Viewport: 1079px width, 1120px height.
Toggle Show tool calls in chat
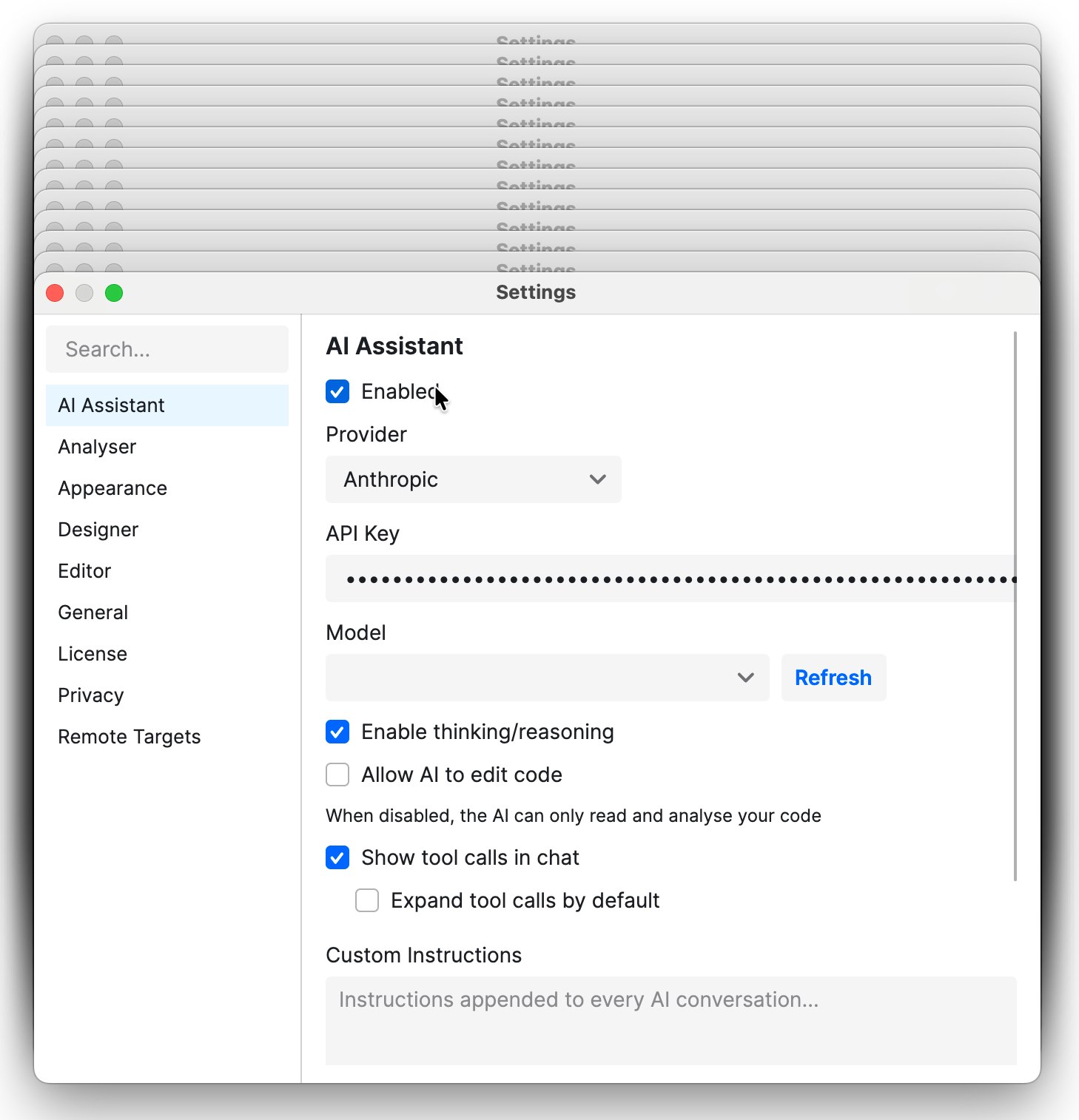(337, 857)
